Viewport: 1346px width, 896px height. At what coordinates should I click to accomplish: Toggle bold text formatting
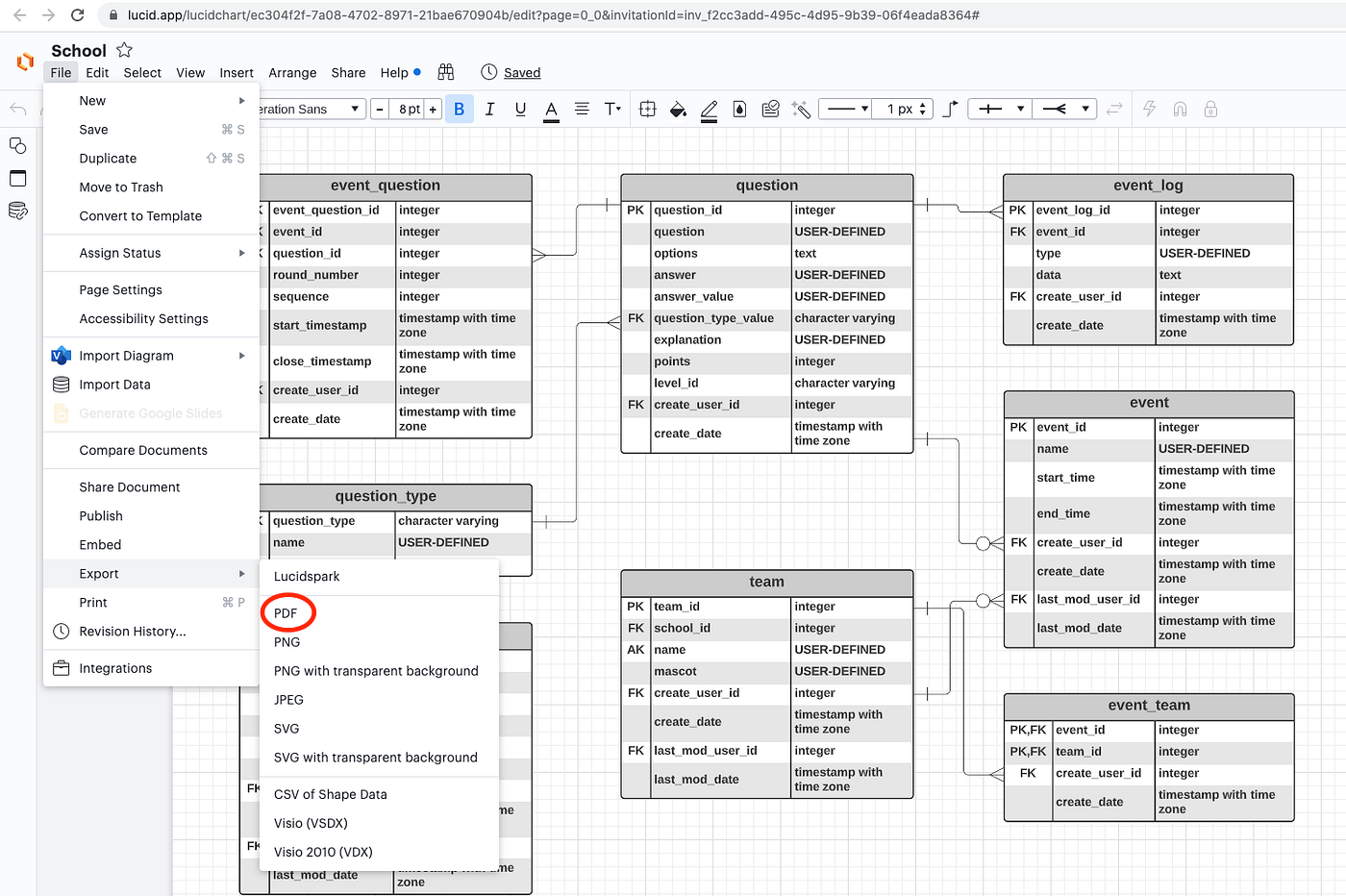[459, 109]
